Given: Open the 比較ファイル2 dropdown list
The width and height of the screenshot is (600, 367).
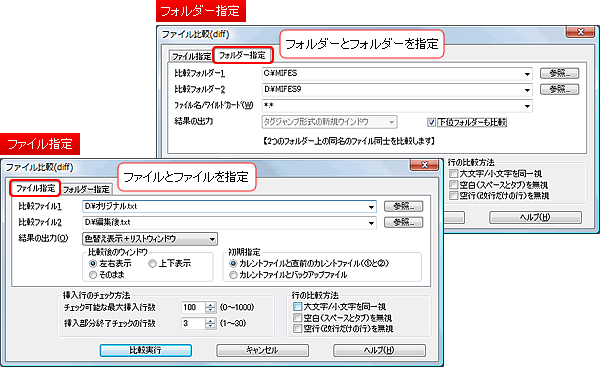Looking at the screenshot, I should pyautogui.click(x=371, y=223).
